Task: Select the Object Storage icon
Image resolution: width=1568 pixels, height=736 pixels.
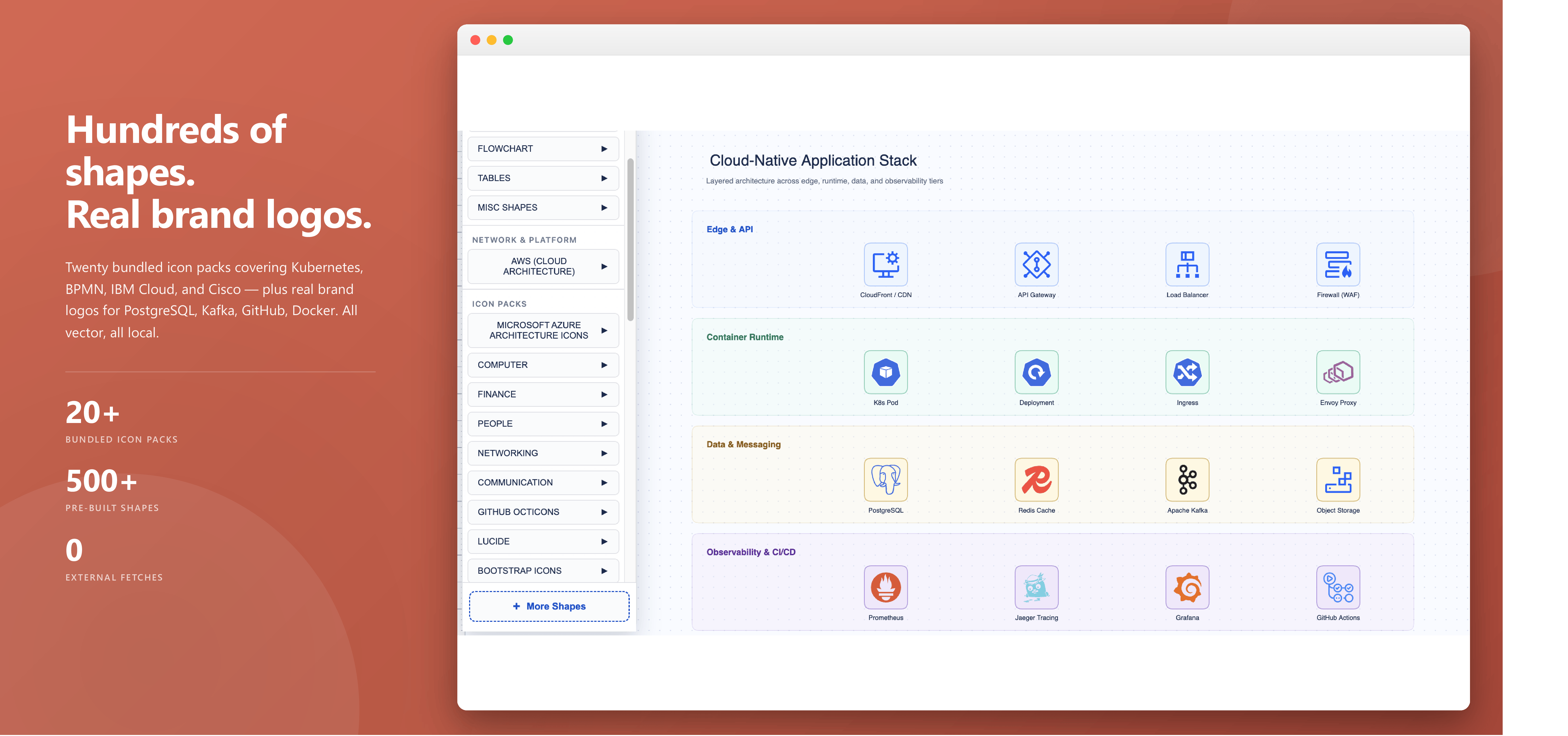Action: coord(1339,480)
